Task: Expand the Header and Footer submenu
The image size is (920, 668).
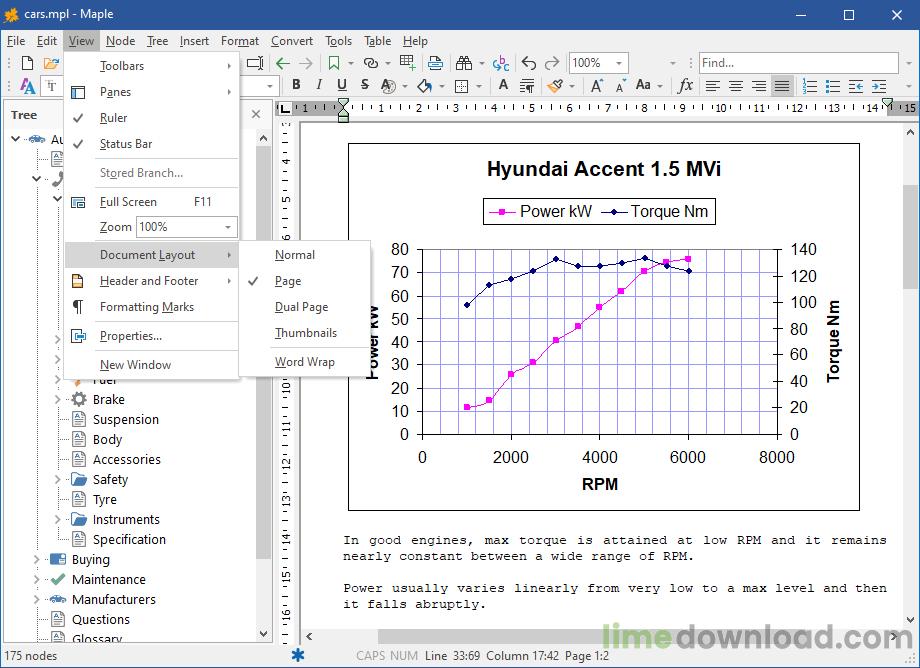Action: (x=151, y=281)
